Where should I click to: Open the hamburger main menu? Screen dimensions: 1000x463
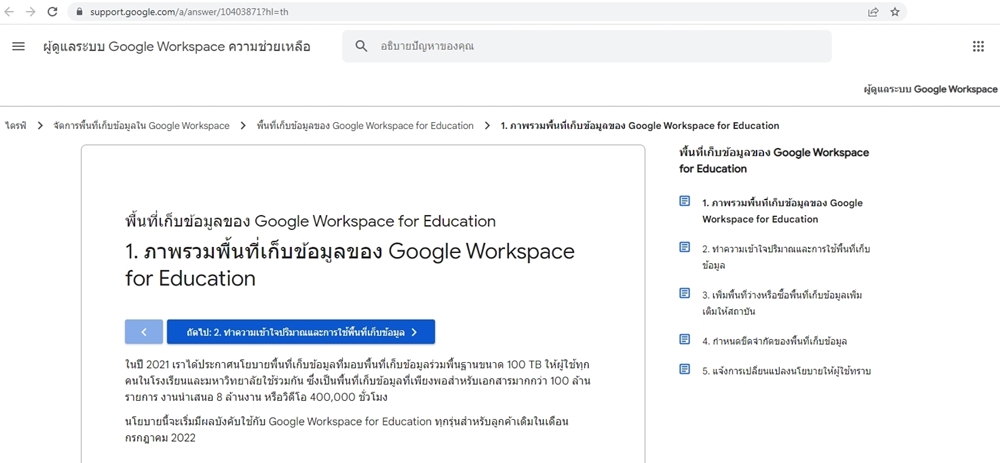pos(18,46)
